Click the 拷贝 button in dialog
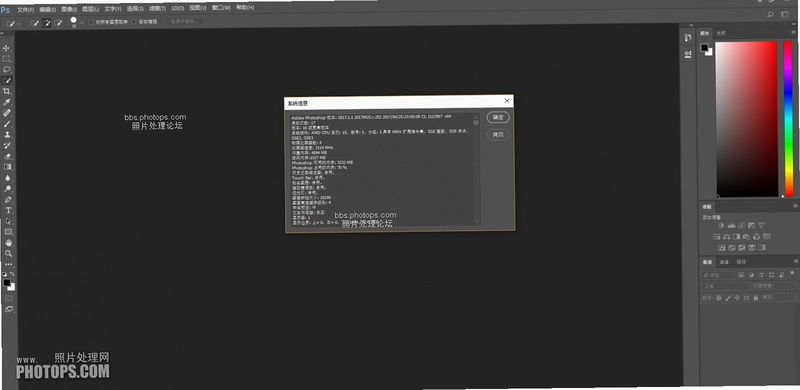 498,135
